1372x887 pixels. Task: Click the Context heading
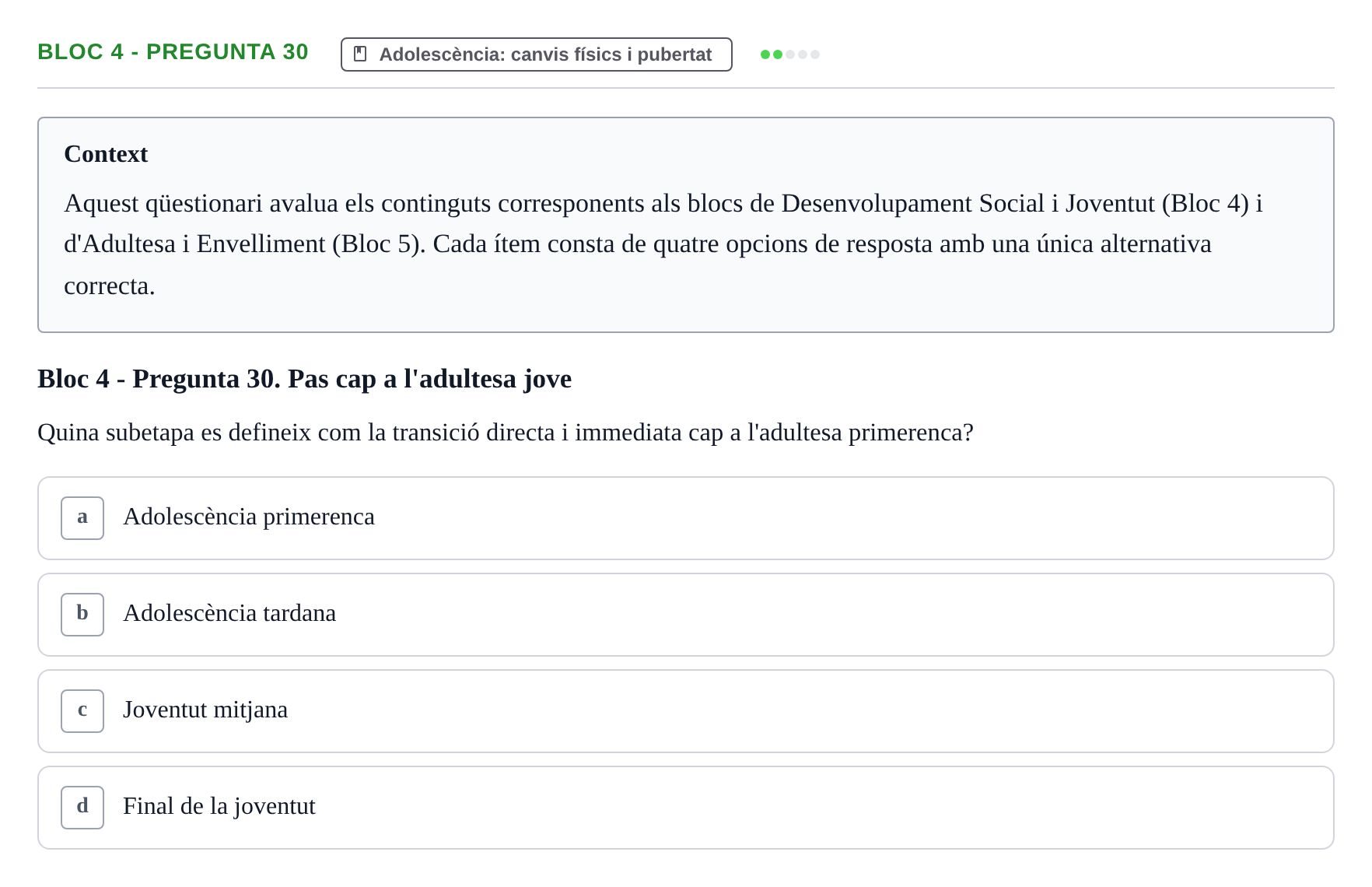pyautogui.click(x=106, y=154)
